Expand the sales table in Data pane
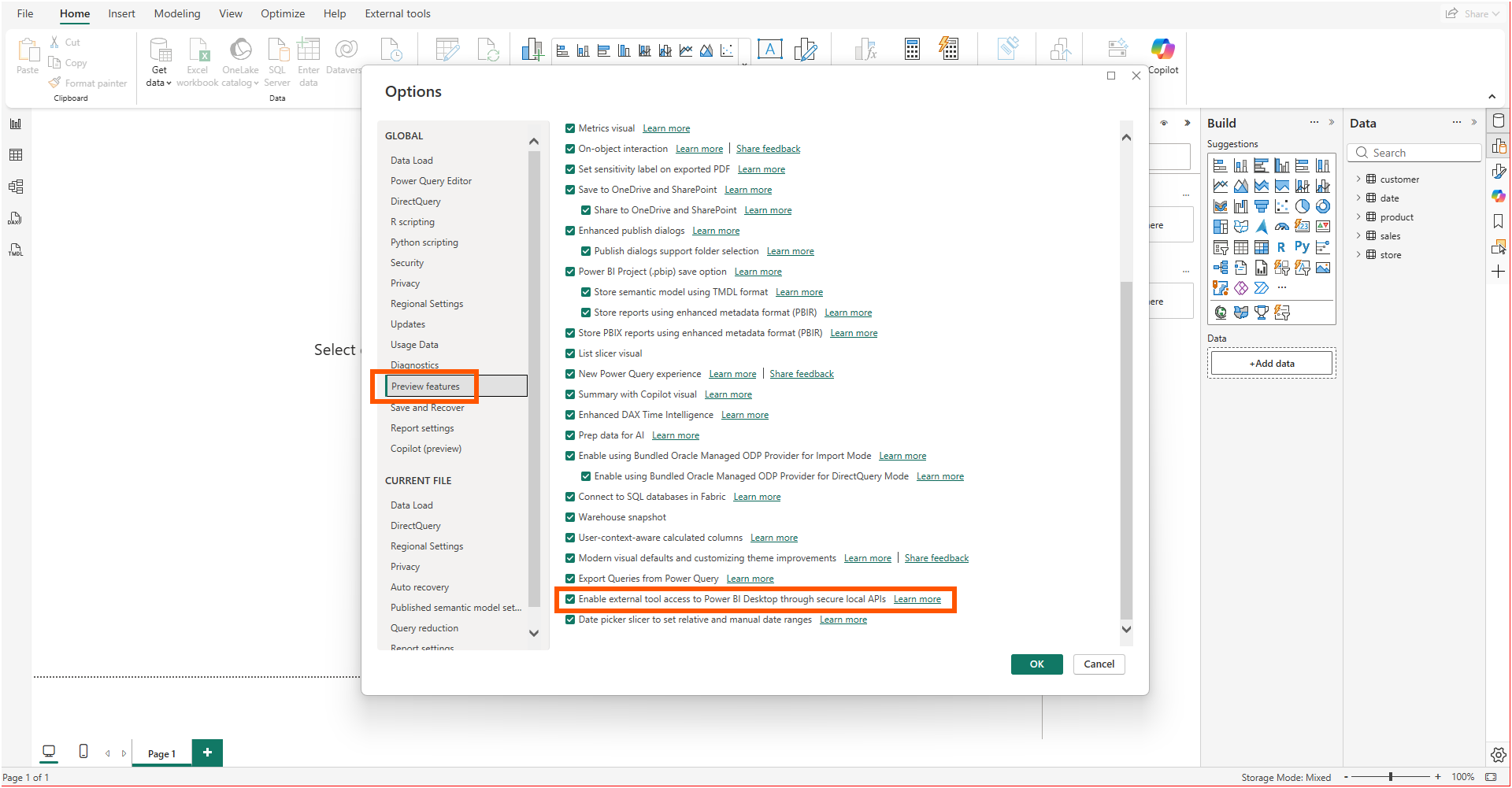This screenshot has height=788, width=1512. (1358, 236)
